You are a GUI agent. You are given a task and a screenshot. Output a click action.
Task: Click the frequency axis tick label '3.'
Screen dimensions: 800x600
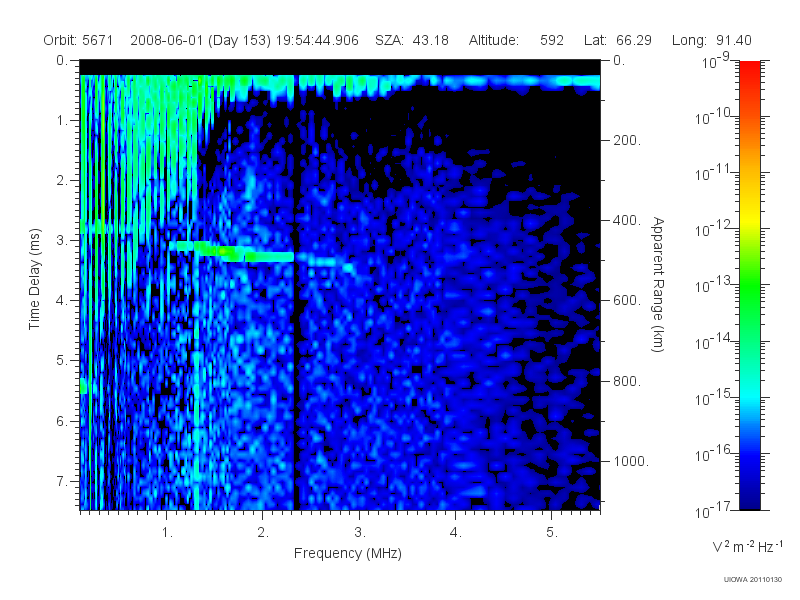point(360,532)
